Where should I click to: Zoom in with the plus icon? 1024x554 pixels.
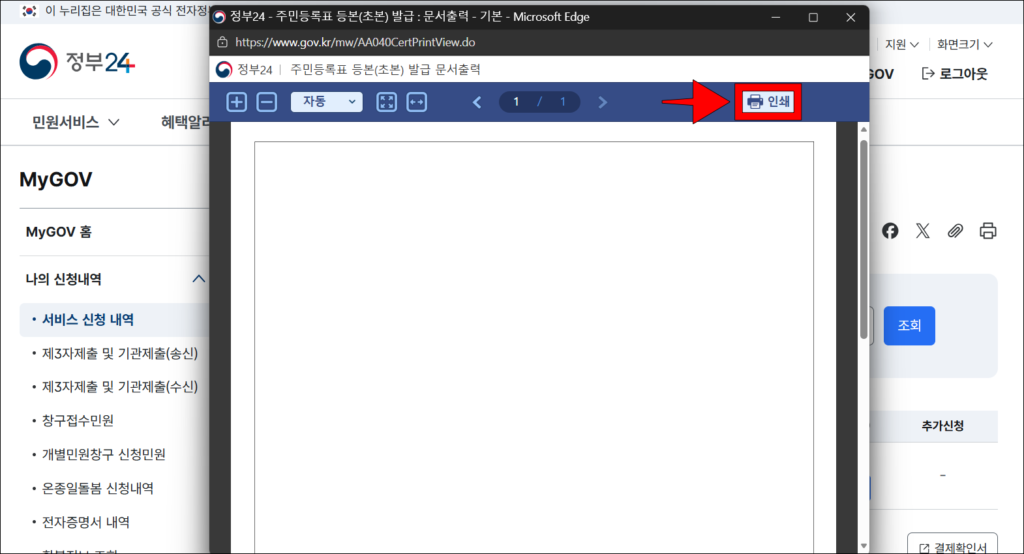tap(237, 102)
